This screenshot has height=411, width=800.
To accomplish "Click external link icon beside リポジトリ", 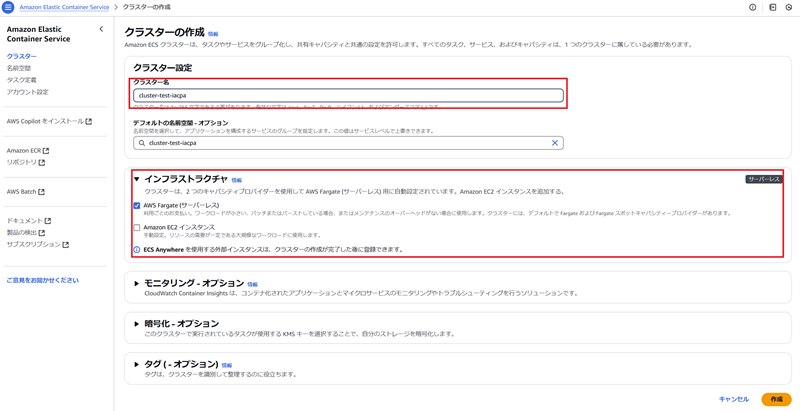I will 42,163.
